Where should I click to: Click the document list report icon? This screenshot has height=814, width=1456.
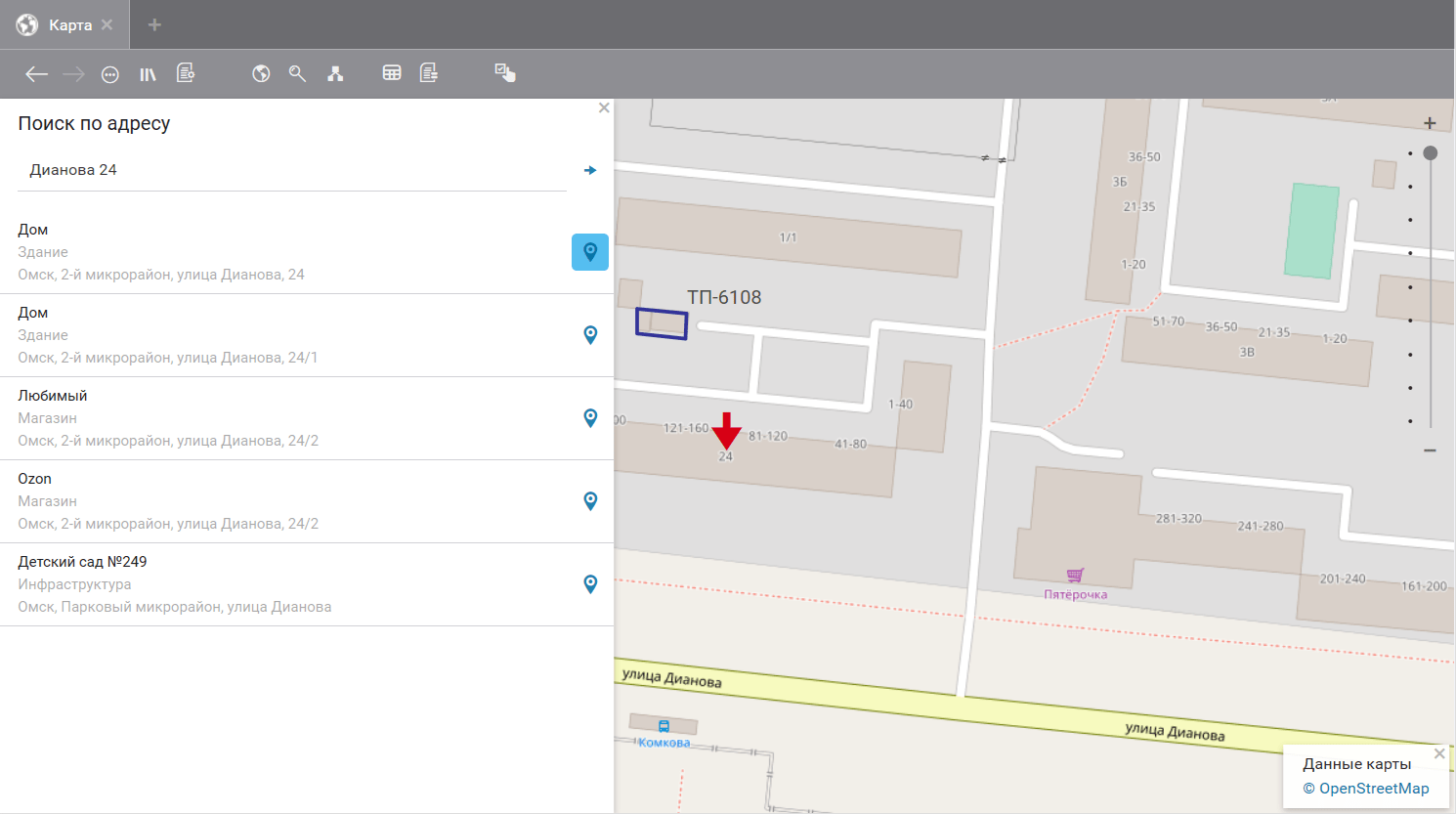coord(429,73)
